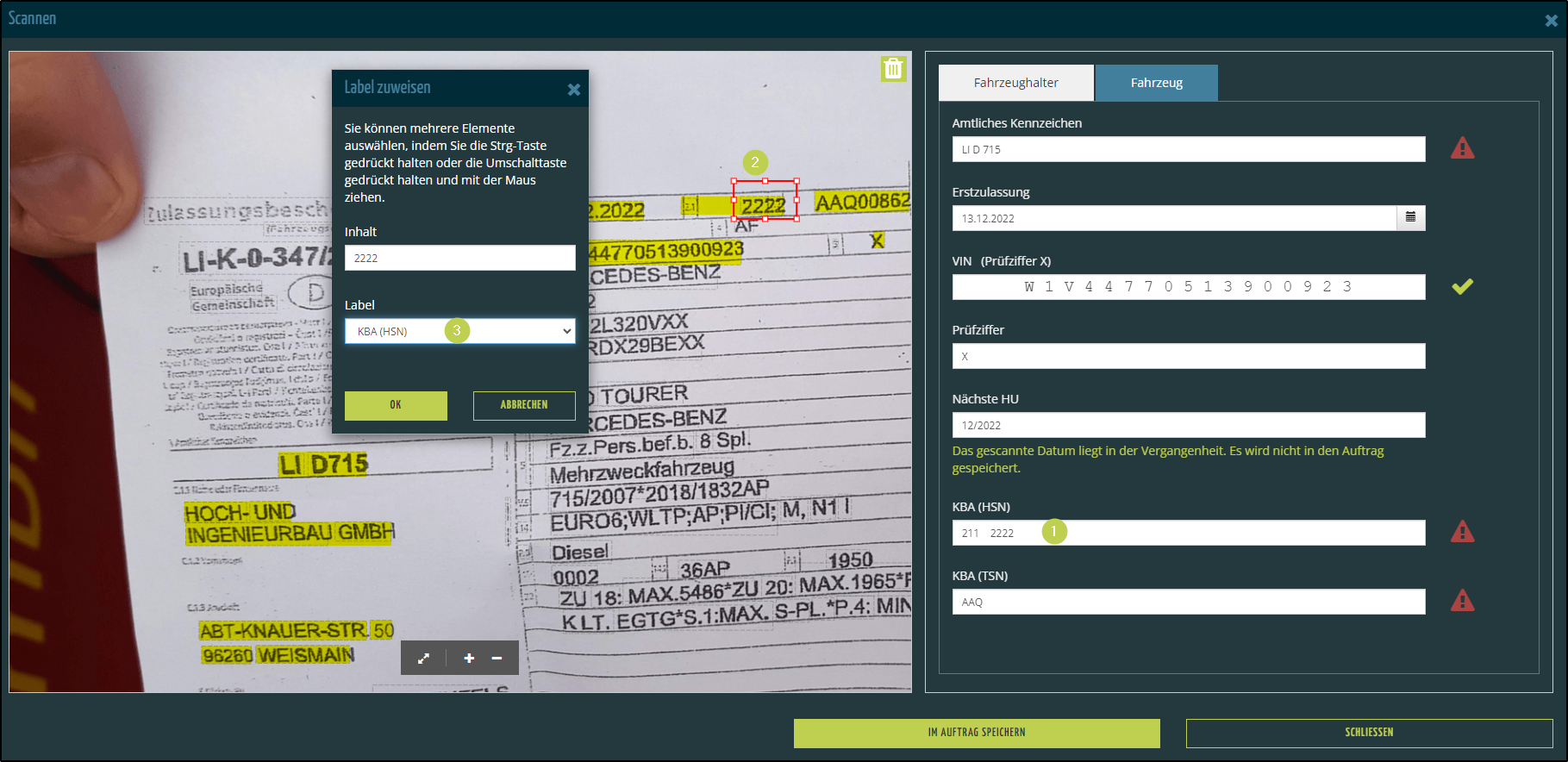Delete the scanned image with trash icon
This screenshot has height=762, width=1568.
coord(893,69)
